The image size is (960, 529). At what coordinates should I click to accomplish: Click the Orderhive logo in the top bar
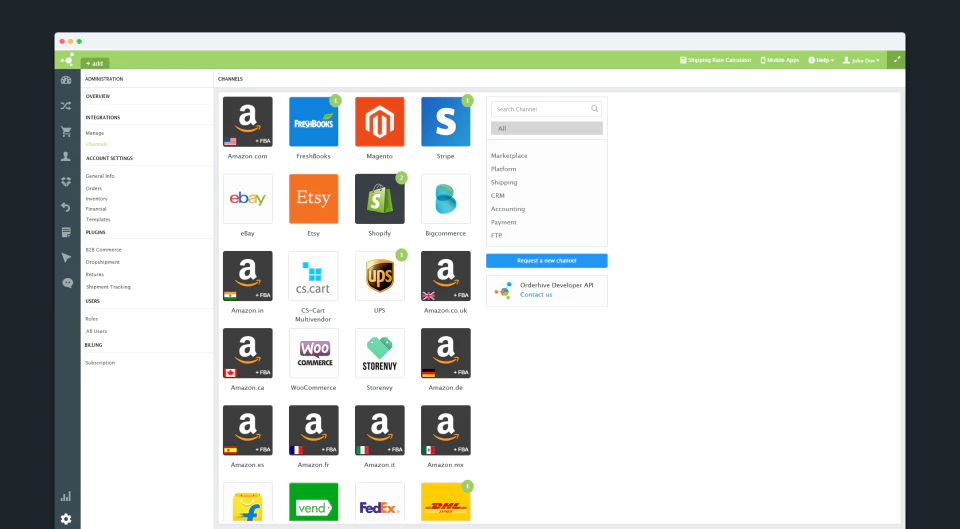tap(67, 59)
